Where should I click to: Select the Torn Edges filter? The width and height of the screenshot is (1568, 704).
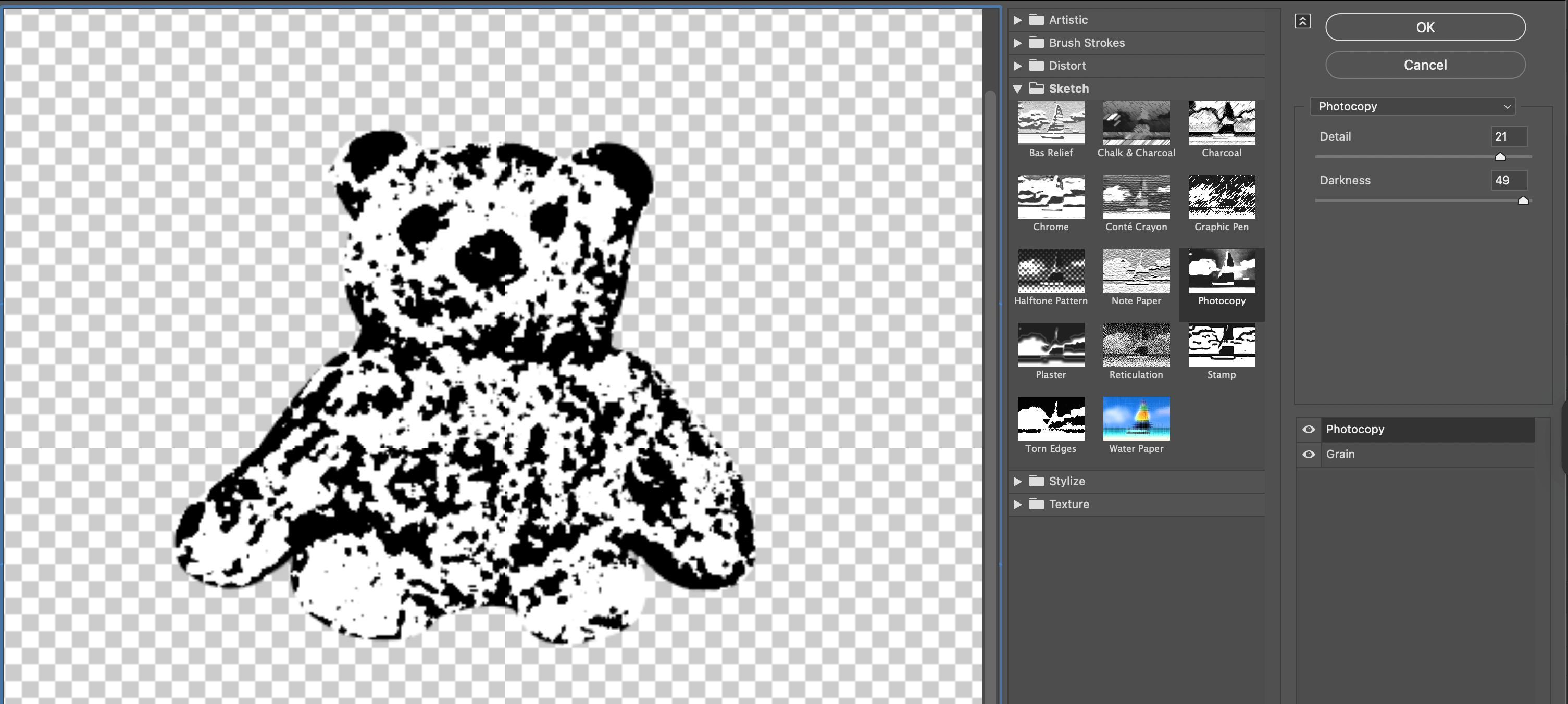tap(1051, 419)
